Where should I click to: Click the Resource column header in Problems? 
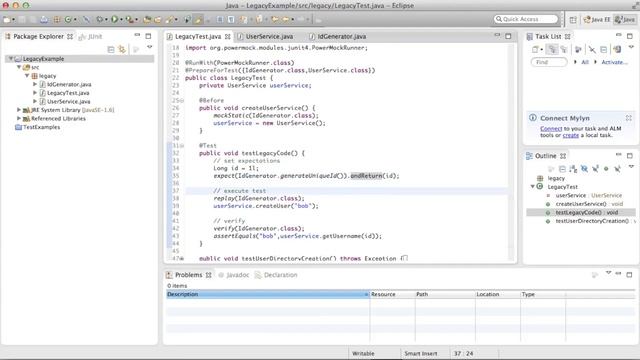392,294
